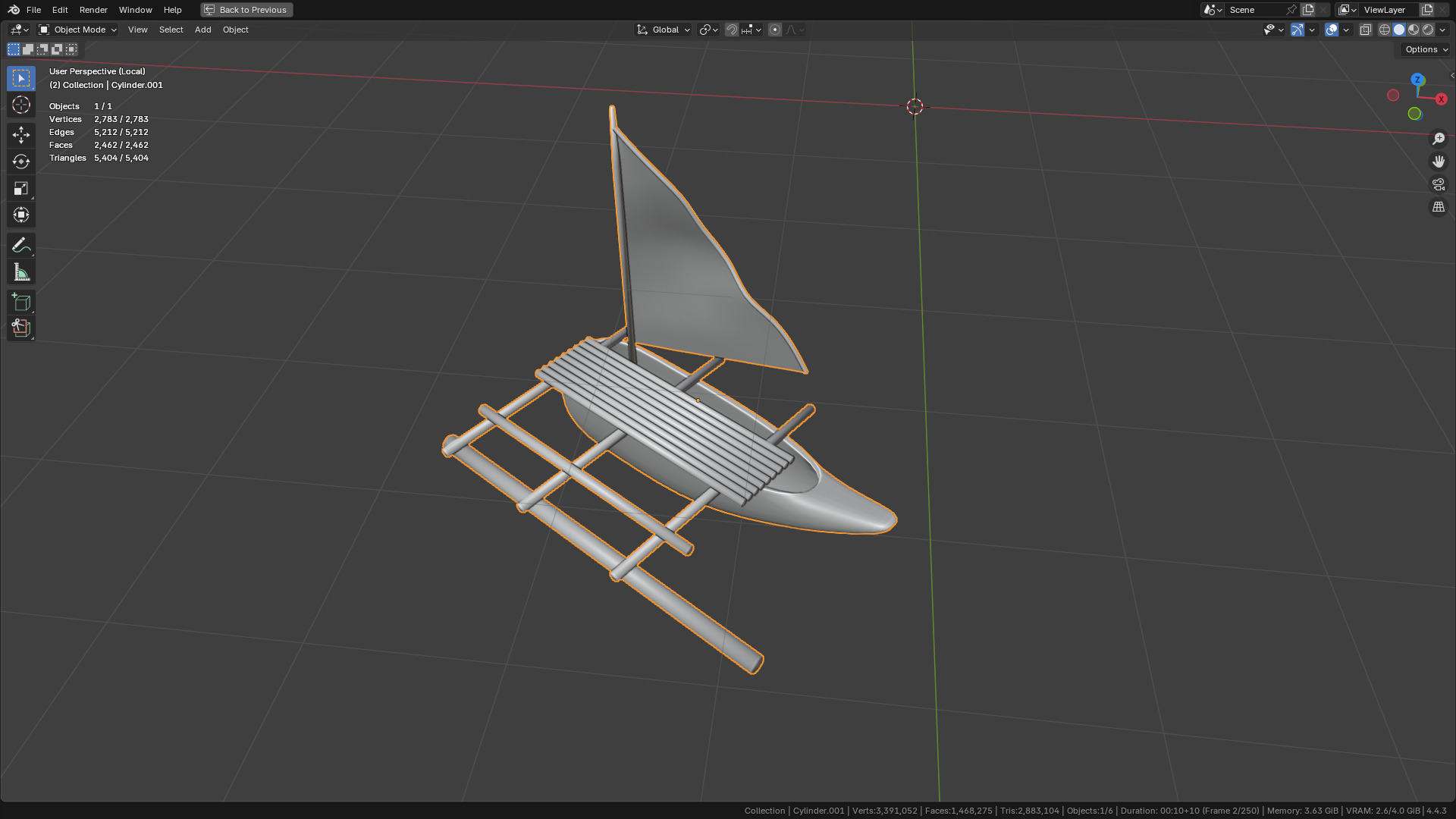Open the Add menu in viewport header
The width and height of the screenshot is (1456, 819).
(x=202, y=30)
